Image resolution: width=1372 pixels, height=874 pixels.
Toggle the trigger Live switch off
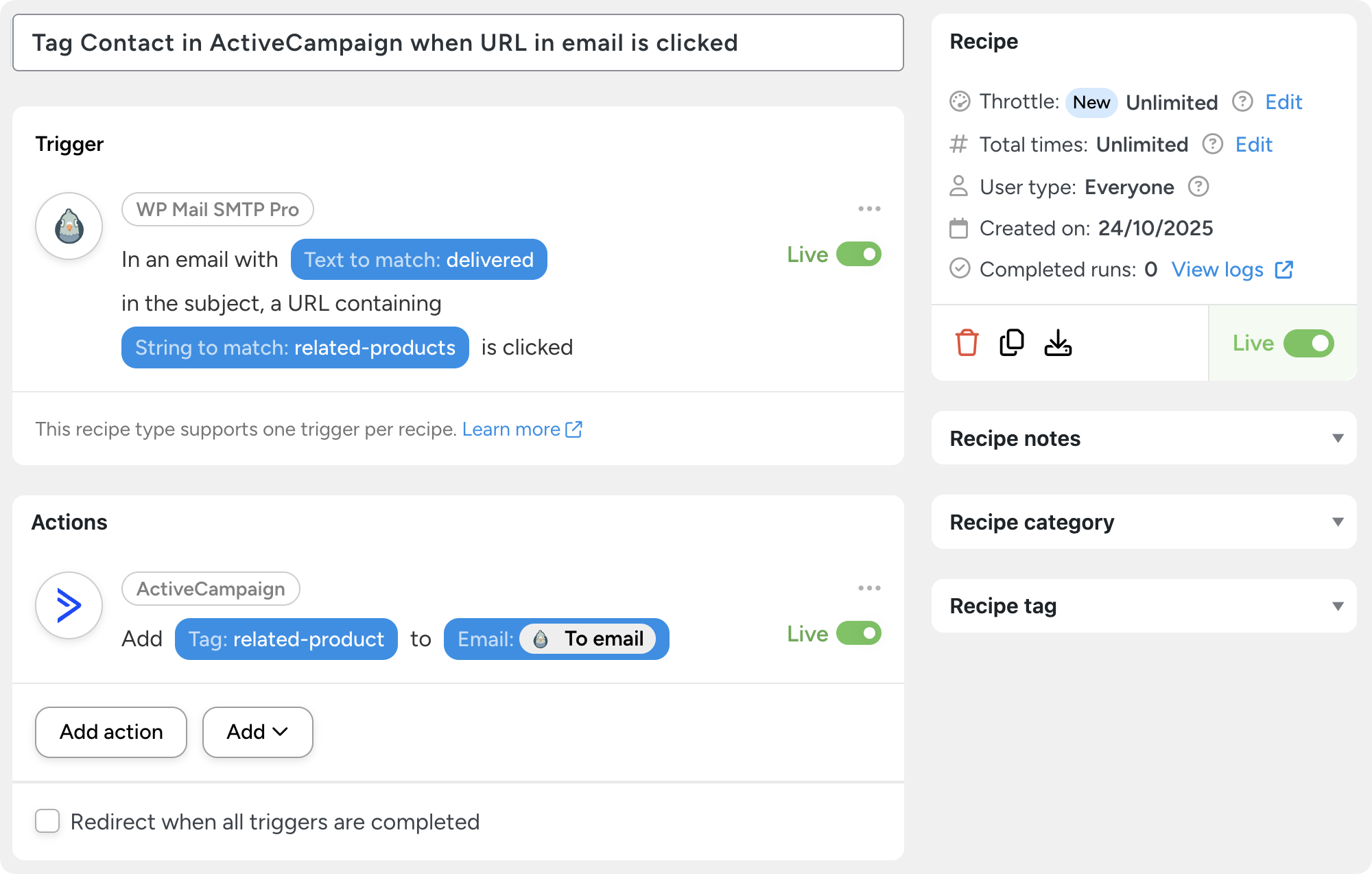point(858,255)
